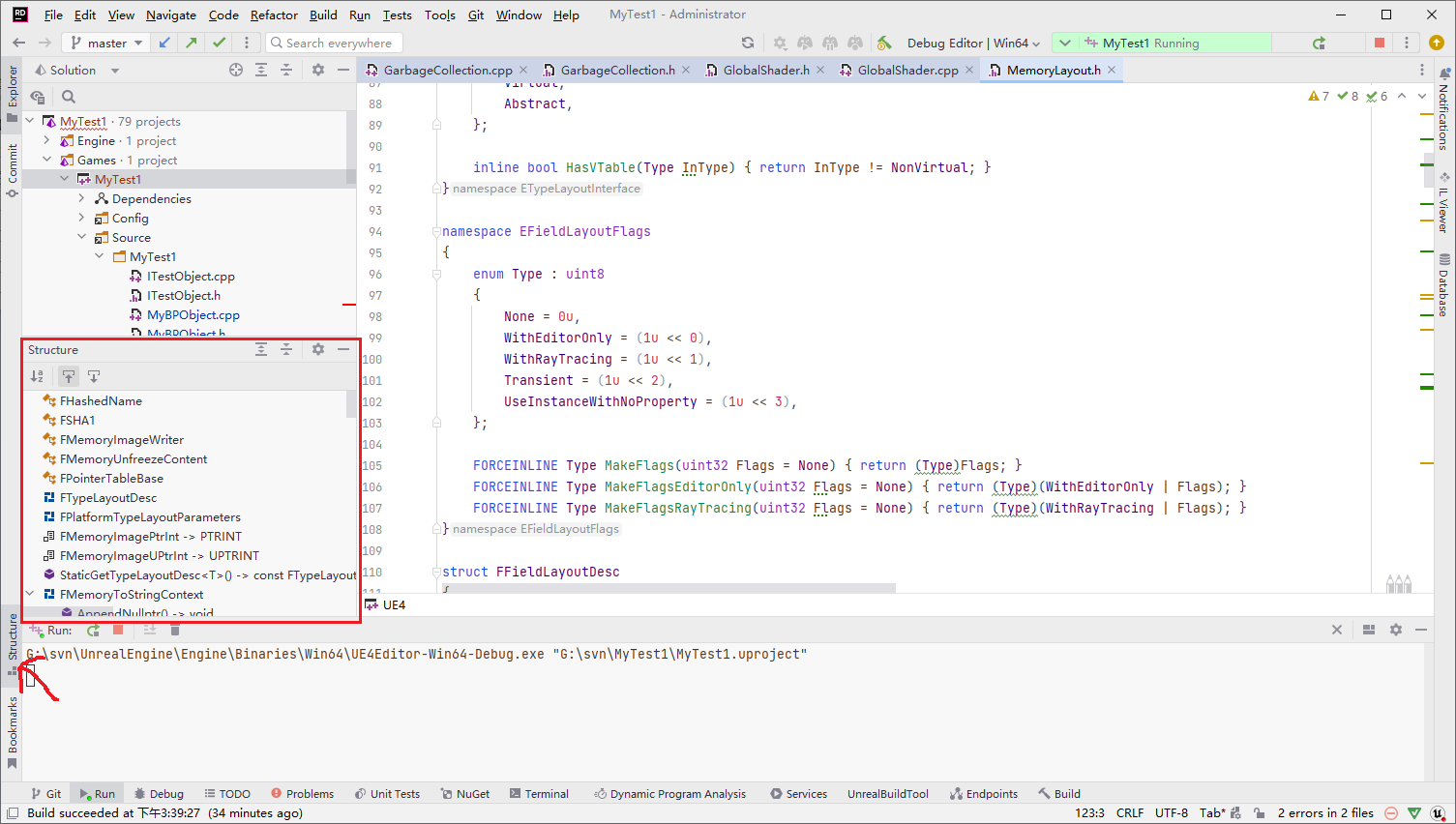This screenshot has height=824, width=1456.
Task: Open the Git menu
Action: pos(476,15)
